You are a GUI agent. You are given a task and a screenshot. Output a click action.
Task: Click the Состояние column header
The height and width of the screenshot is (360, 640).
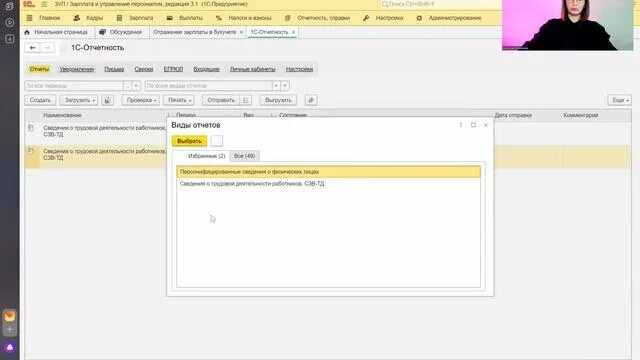point(293,115)
